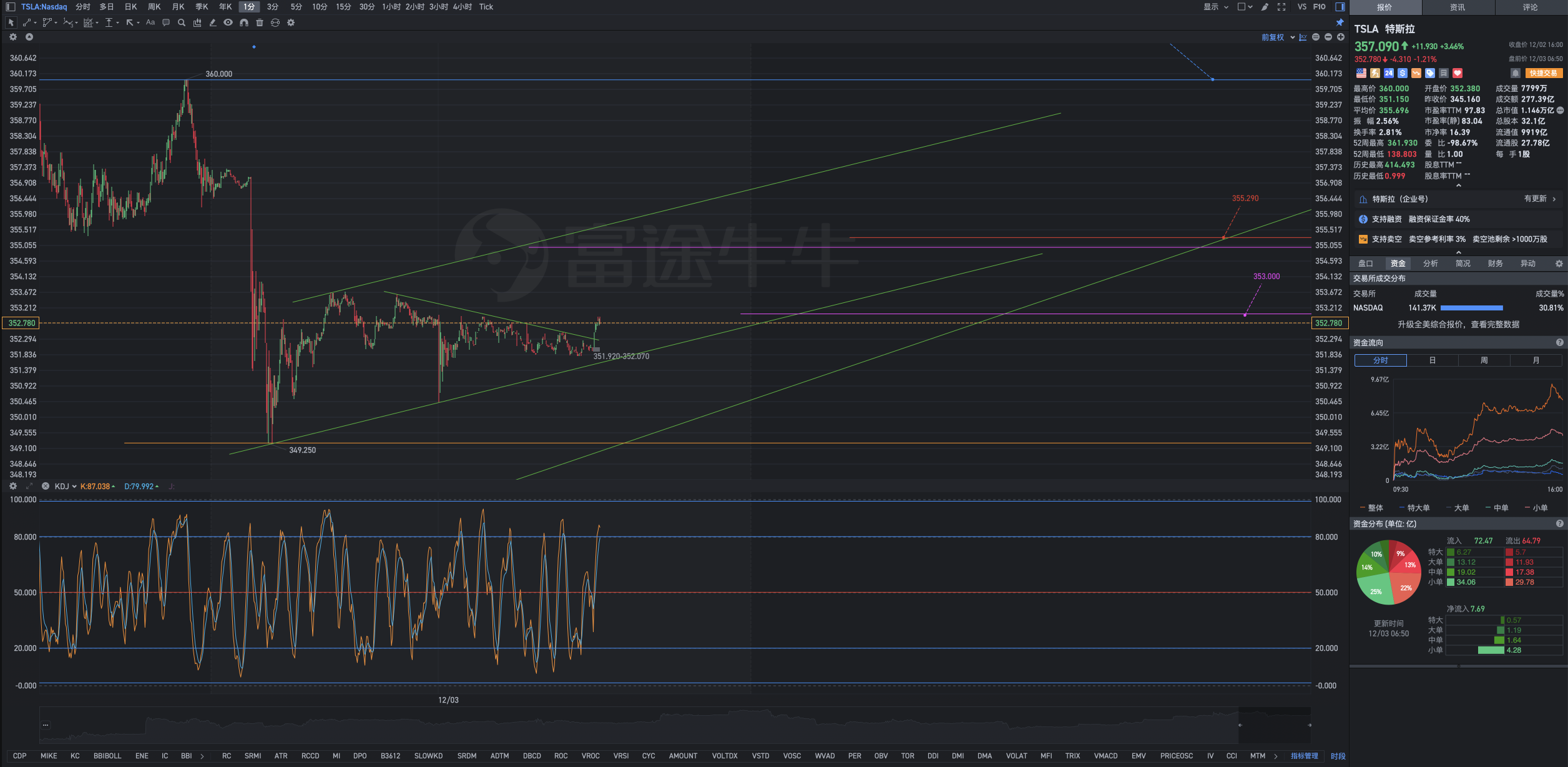Select 日 in capital flow period
This screenshot has width=1568, height=767.
tap(1433, 360)
